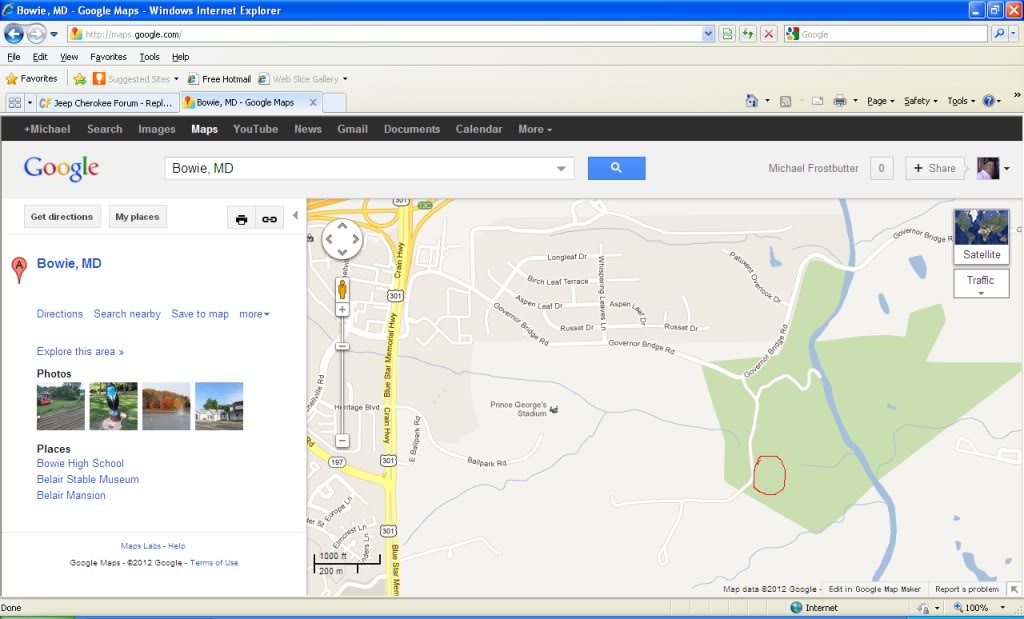Click the Home icon in command bar

pos(752,101)
